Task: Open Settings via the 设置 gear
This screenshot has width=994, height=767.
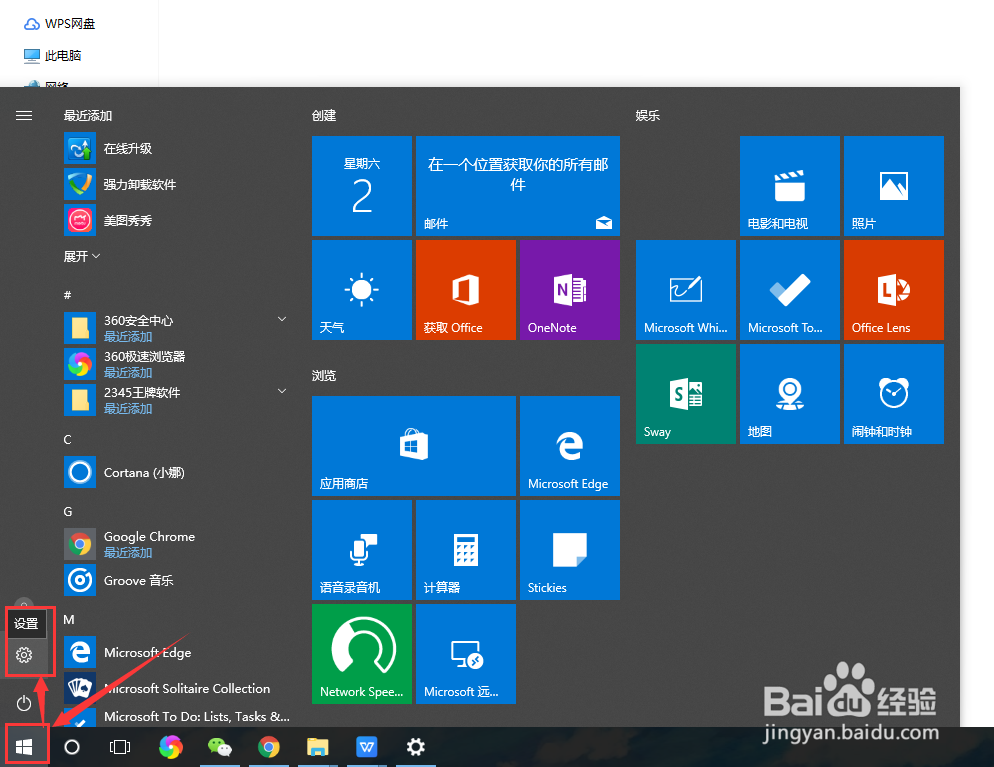Action: point(24,655)
